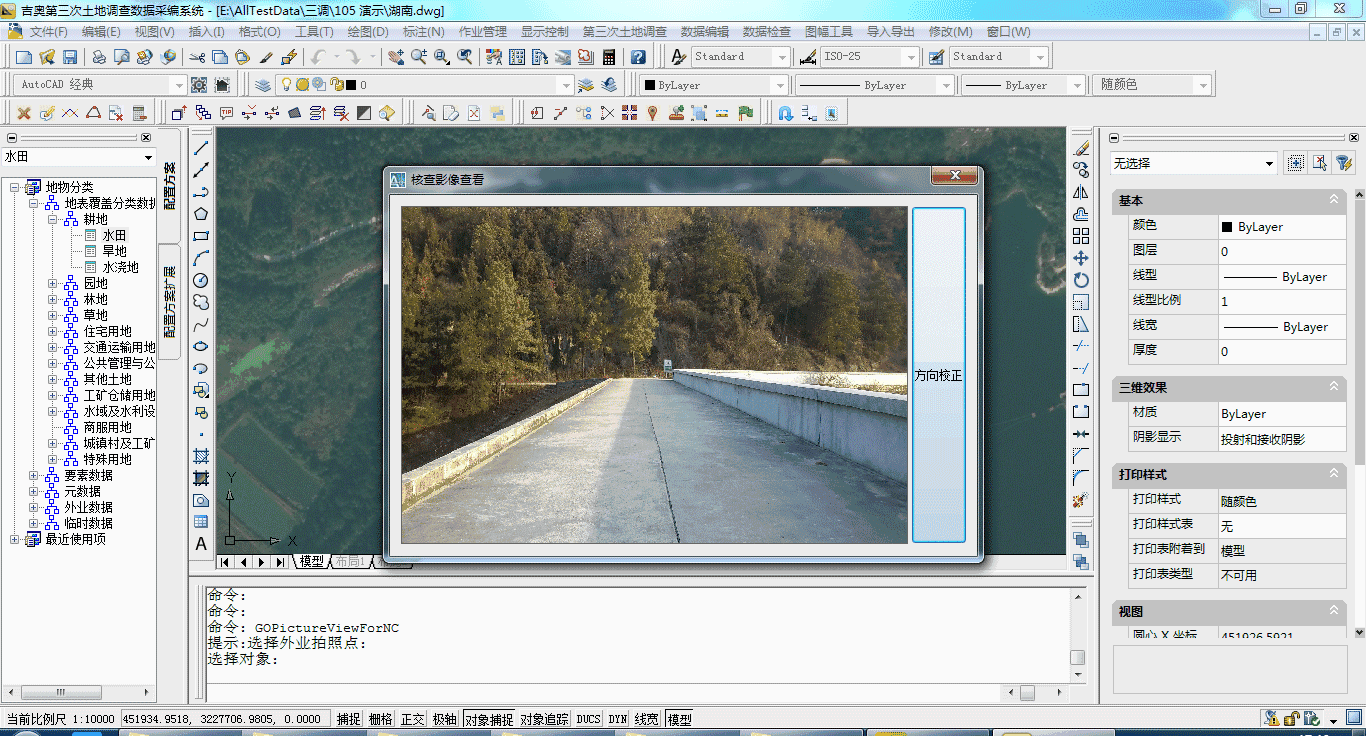Screen dimensions: 1366x736
Task: Select the Polygon draw tool
Action: click(x=201, y=214)
